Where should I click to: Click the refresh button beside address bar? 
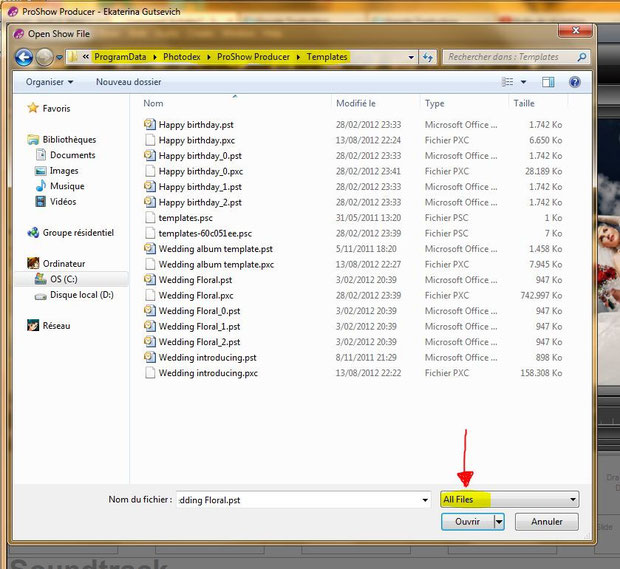click(427, 57)
